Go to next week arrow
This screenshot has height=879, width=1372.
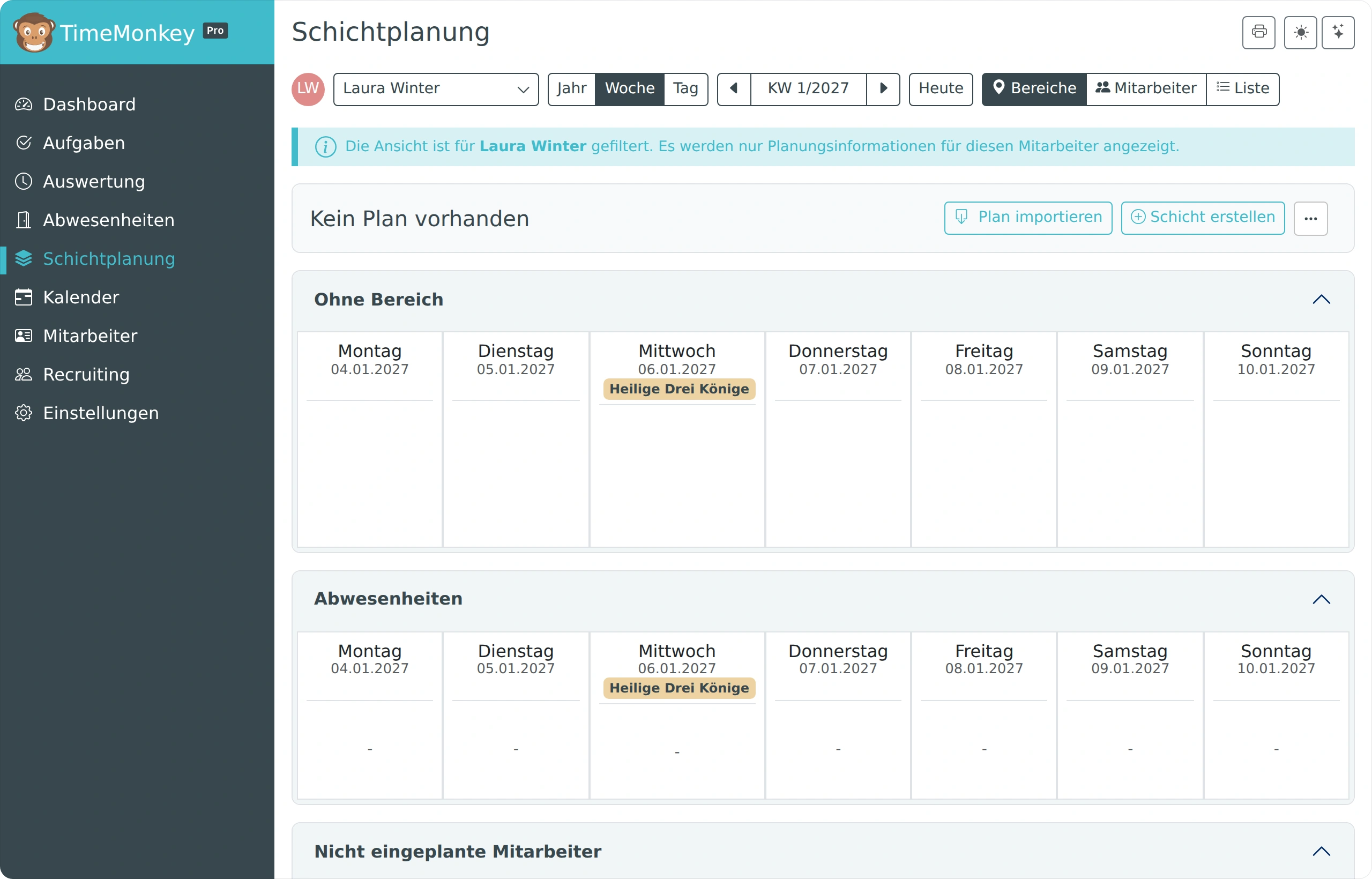(x=883, y=89)
